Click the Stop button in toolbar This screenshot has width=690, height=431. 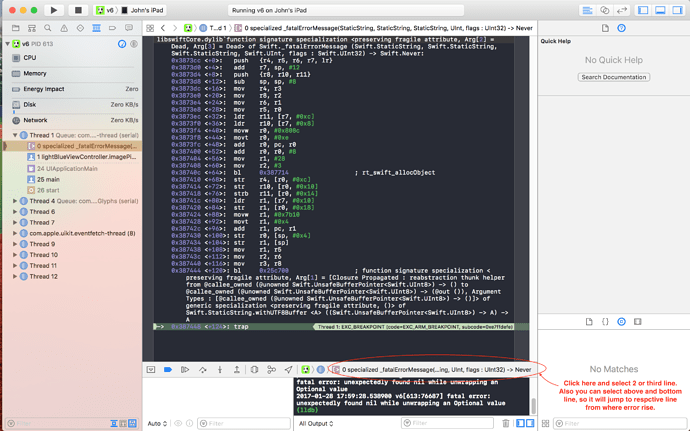[78, 10]
